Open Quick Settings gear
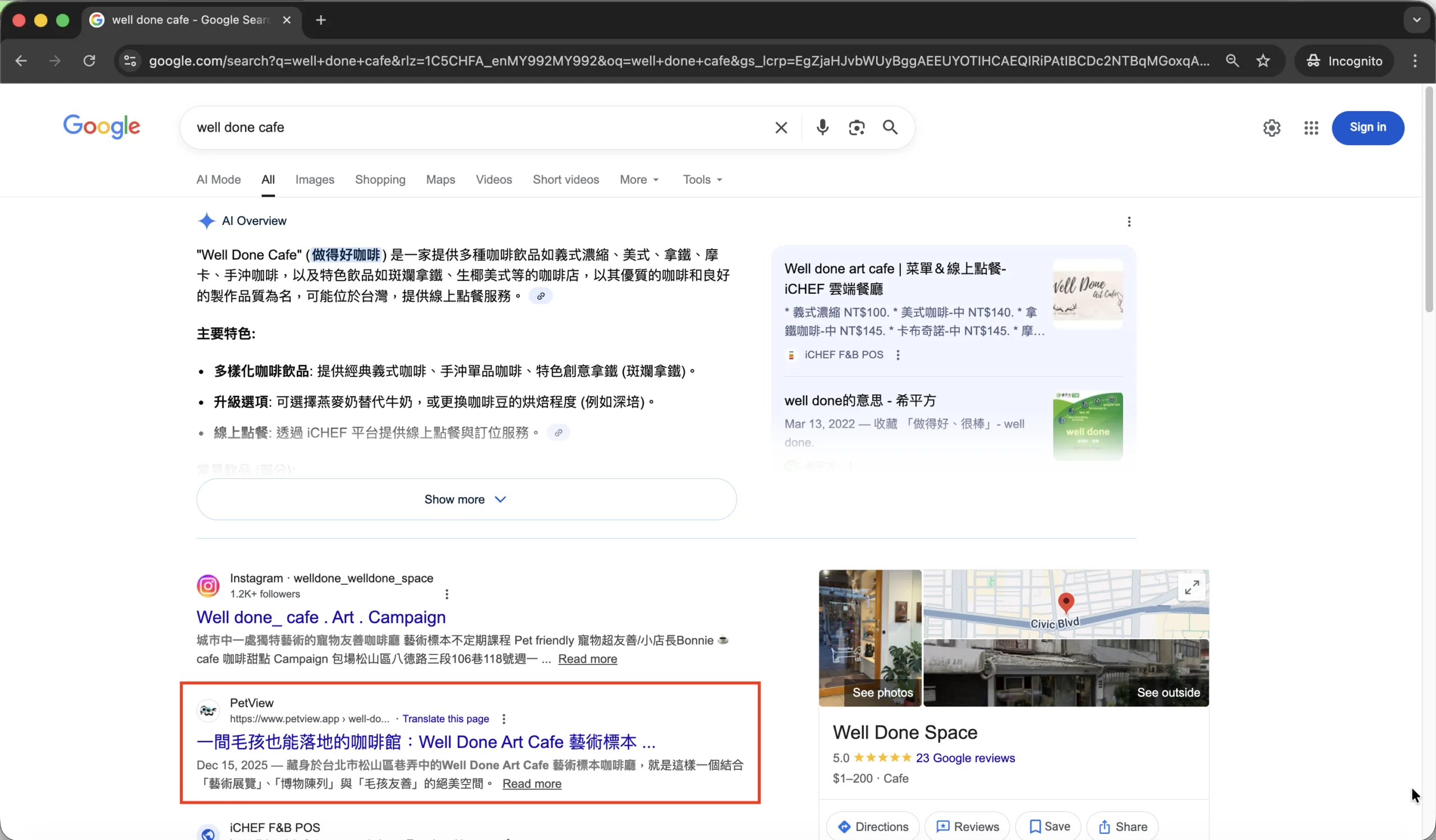Image resolution: width=1436 pixels, height=840 pixels. click(1271, 127)
